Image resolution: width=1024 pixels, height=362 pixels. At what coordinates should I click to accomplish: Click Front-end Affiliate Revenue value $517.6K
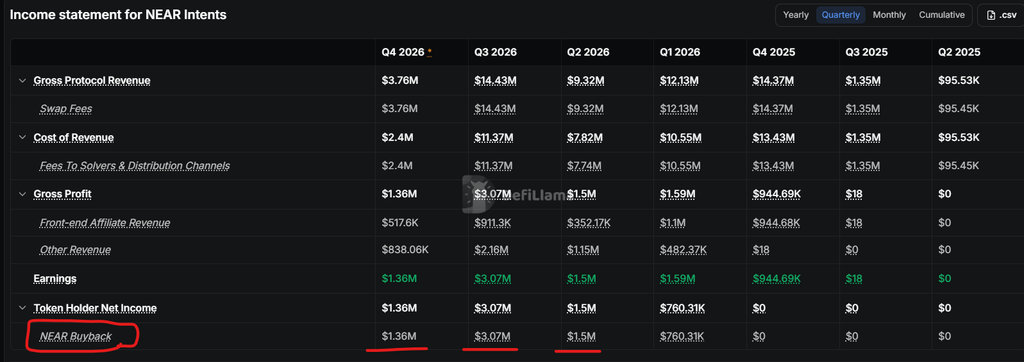click(400, 223)
